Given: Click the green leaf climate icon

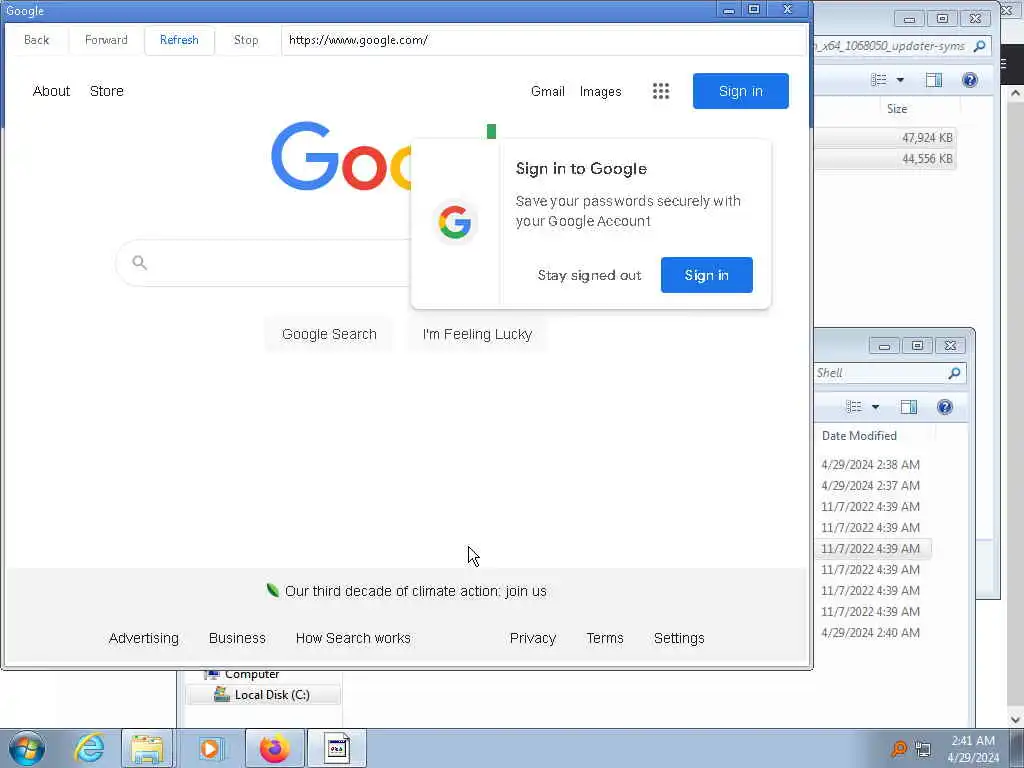Looking at the screenshot, I should click(272, 590).
